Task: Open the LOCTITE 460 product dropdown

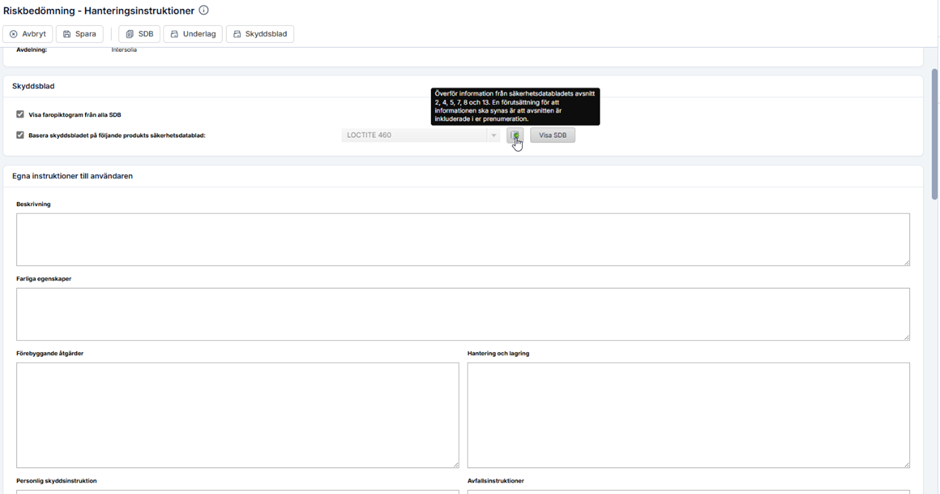Action: click(x=421, y=135)
